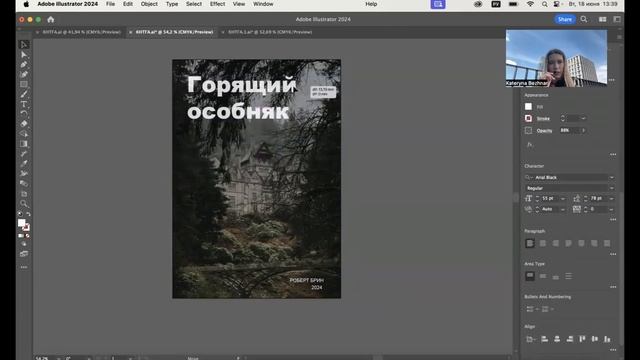Open the Type menu
Image resolution: width=640 pixels, height=360 pixels.
click(x=172, y=4)
